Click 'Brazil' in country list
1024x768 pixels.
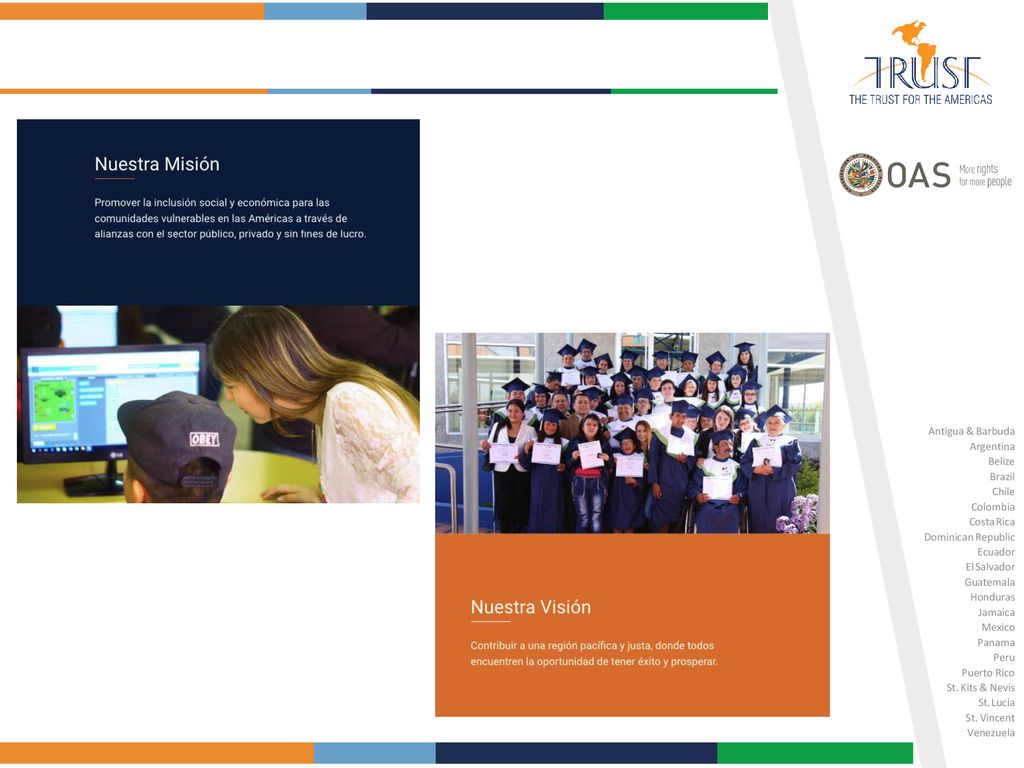[1002, 477]
